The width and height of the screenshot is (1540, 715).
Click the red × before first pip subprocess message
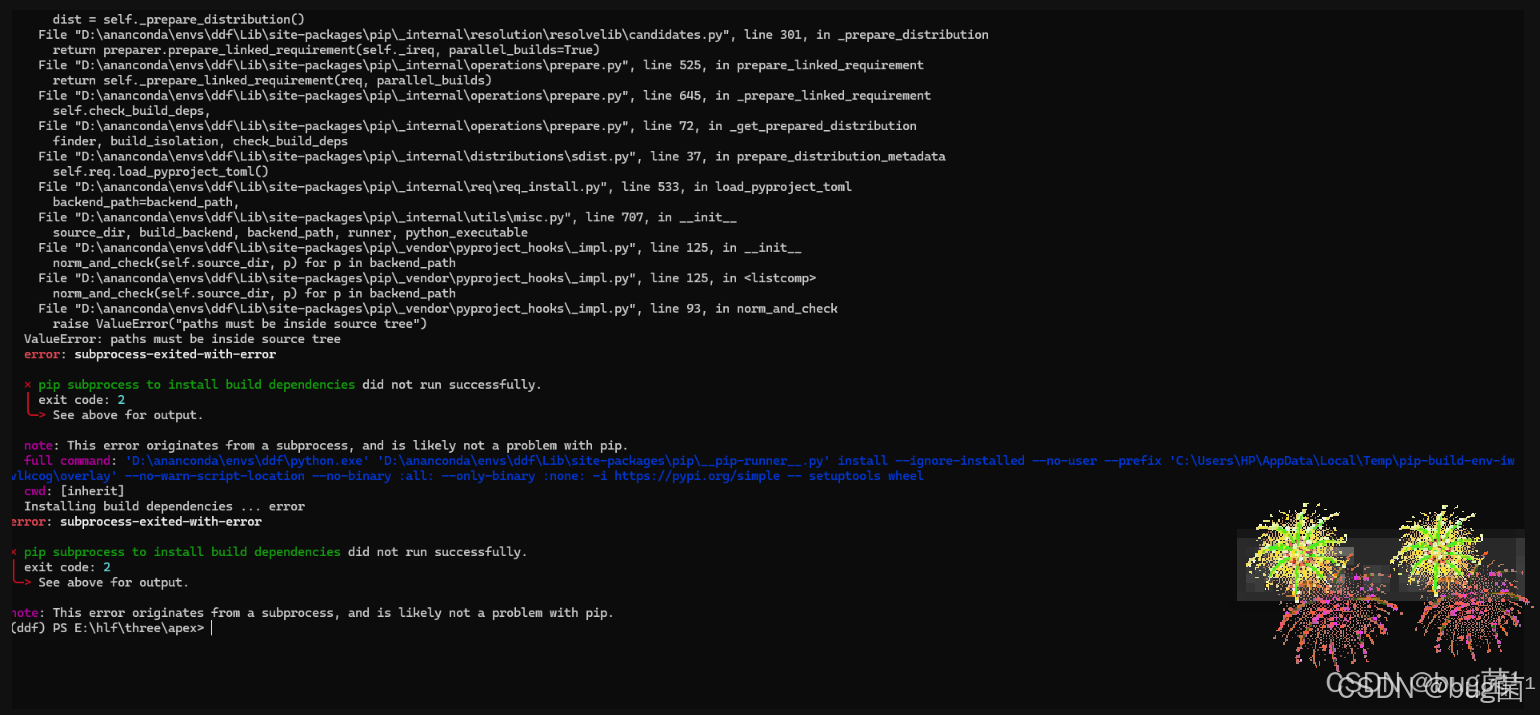tap(28, 385)
